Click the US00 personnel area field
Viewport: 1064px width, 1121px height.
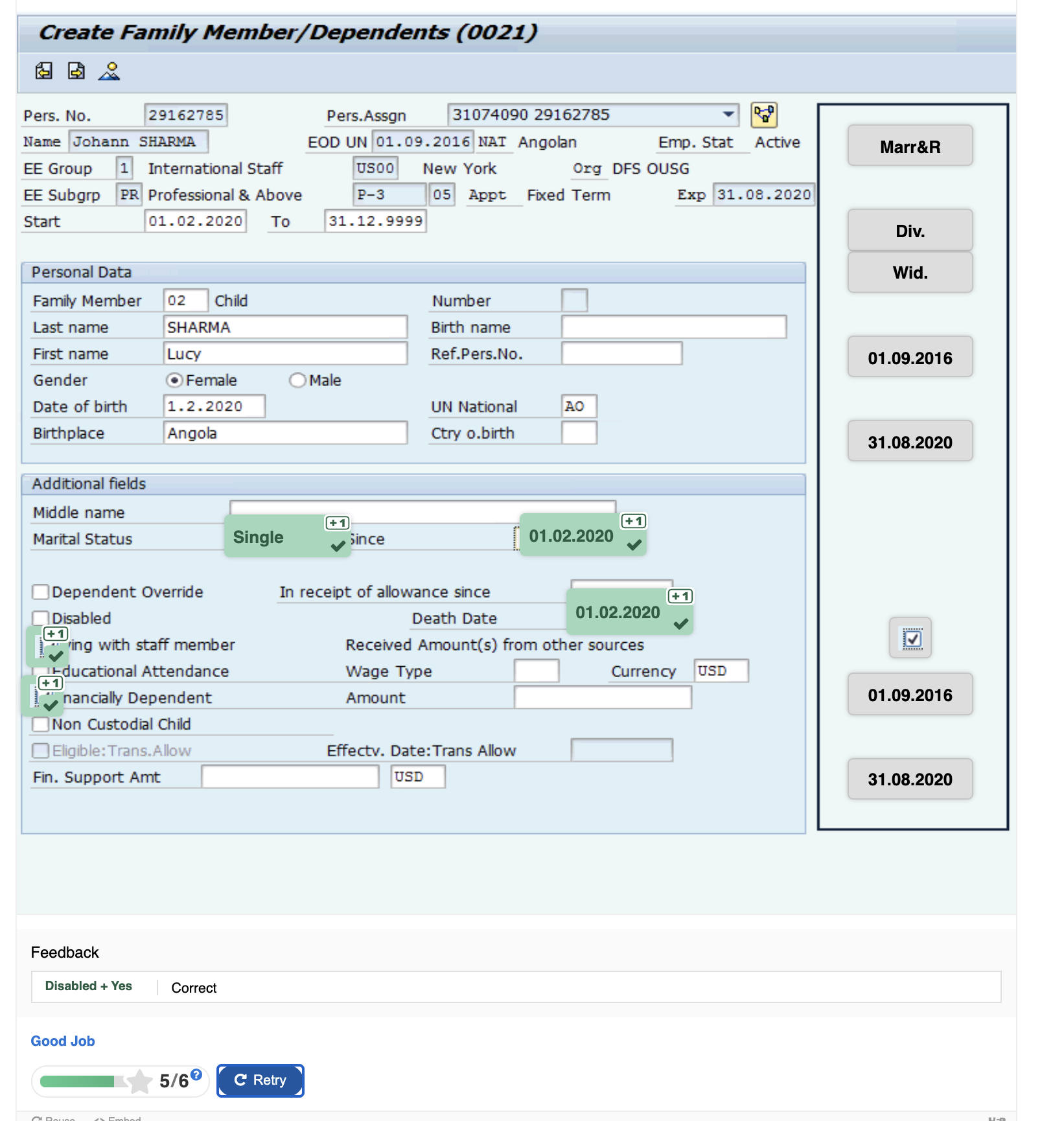click(x=375, y=168)
